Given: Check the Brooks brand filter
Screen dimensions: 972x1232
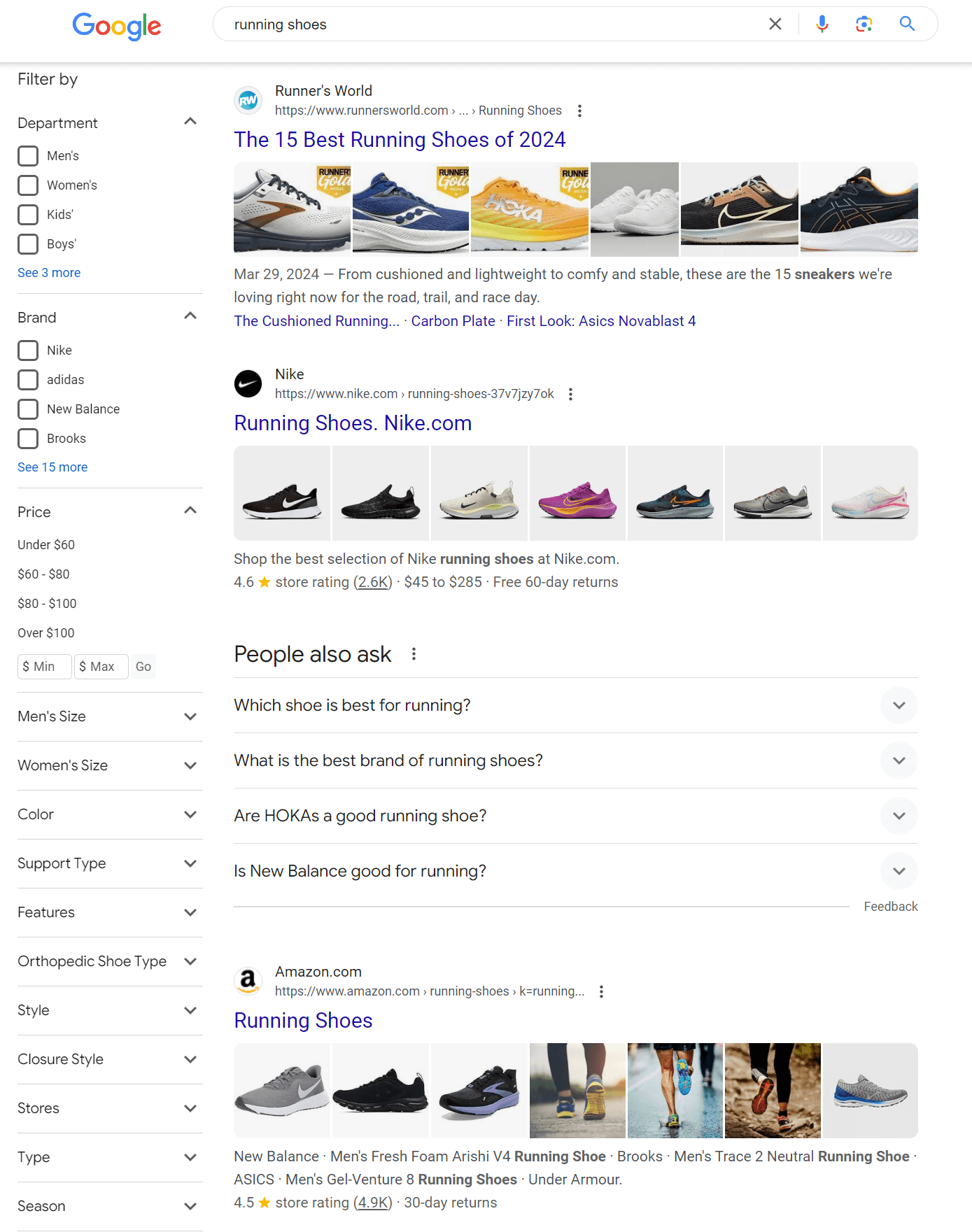Looking at the screenshot, I should 28,439.
